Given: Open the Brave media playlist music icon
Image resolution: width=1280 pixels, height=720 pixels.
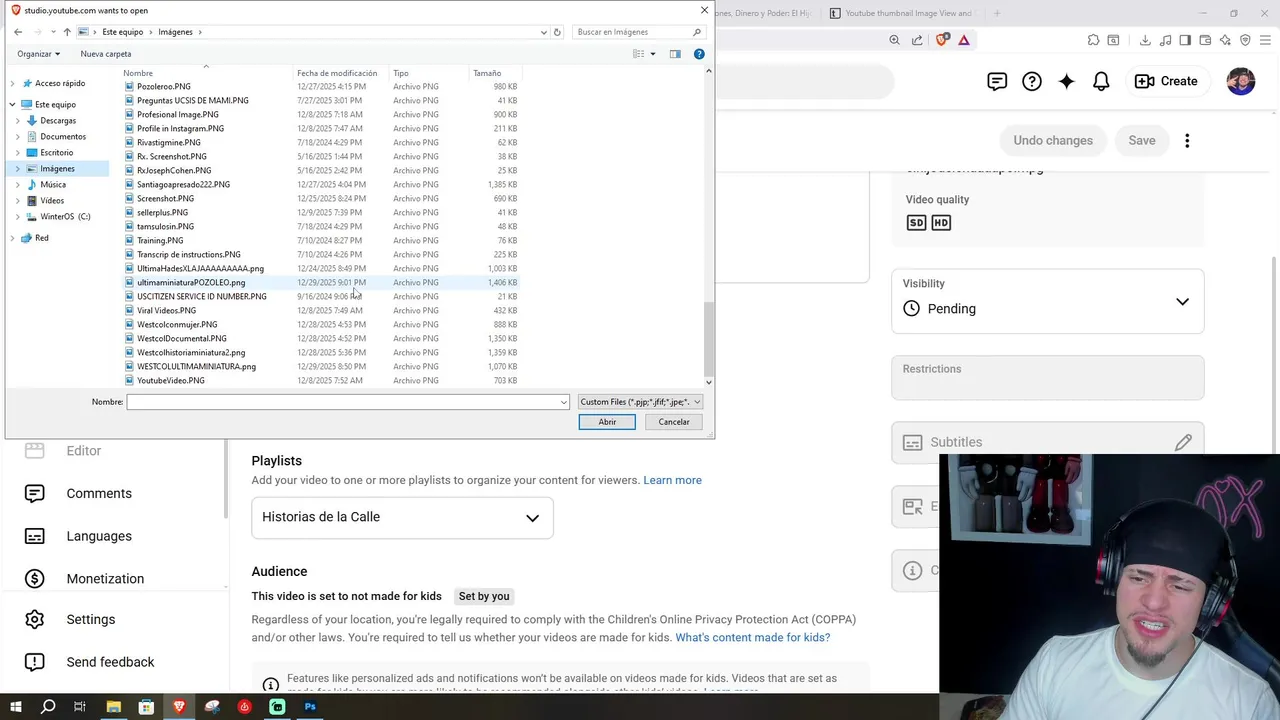Looking at the screenshot, I should tap(1165, 40).
